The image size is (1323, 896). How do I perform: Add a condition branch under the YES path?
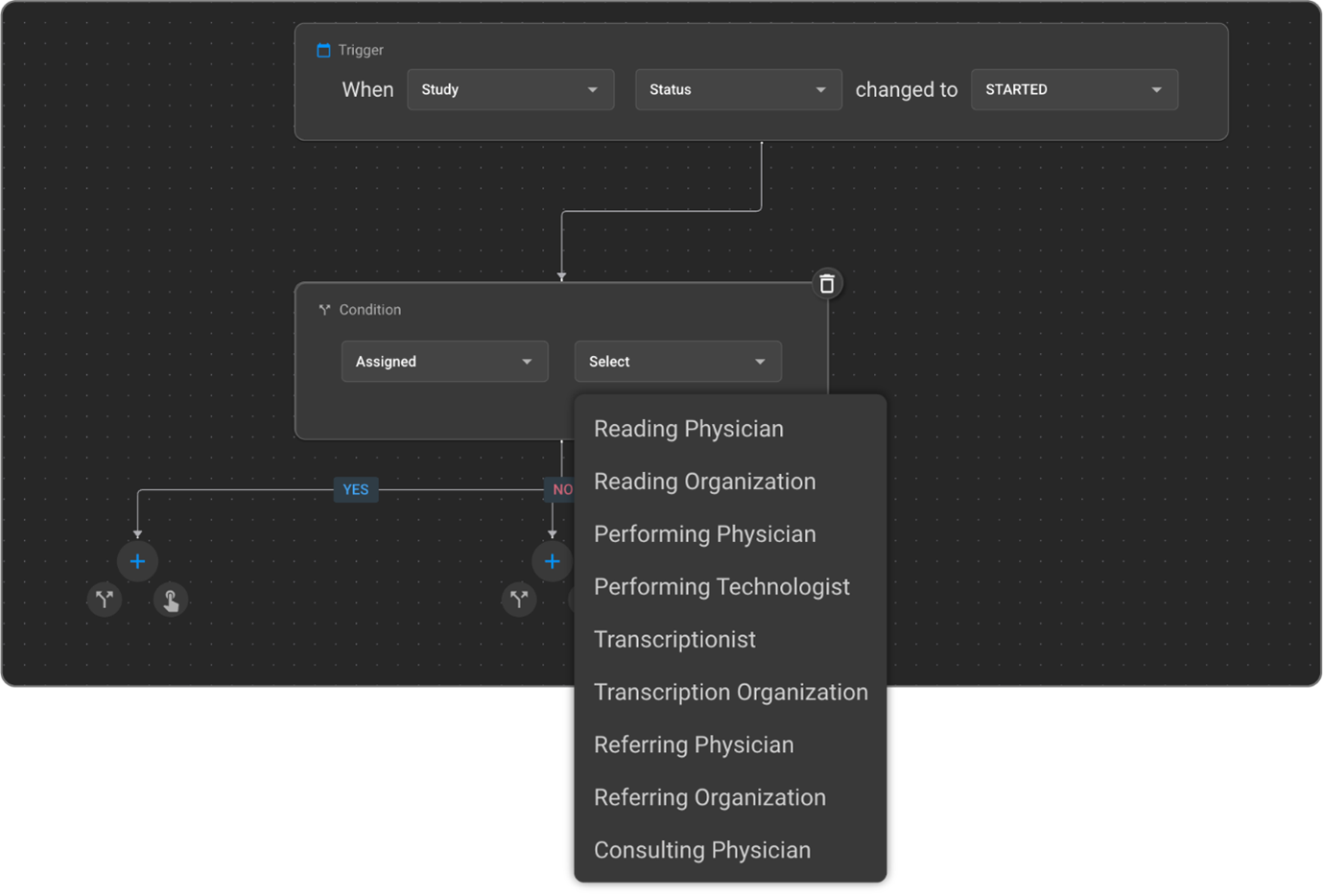click(x=105, y=600)
